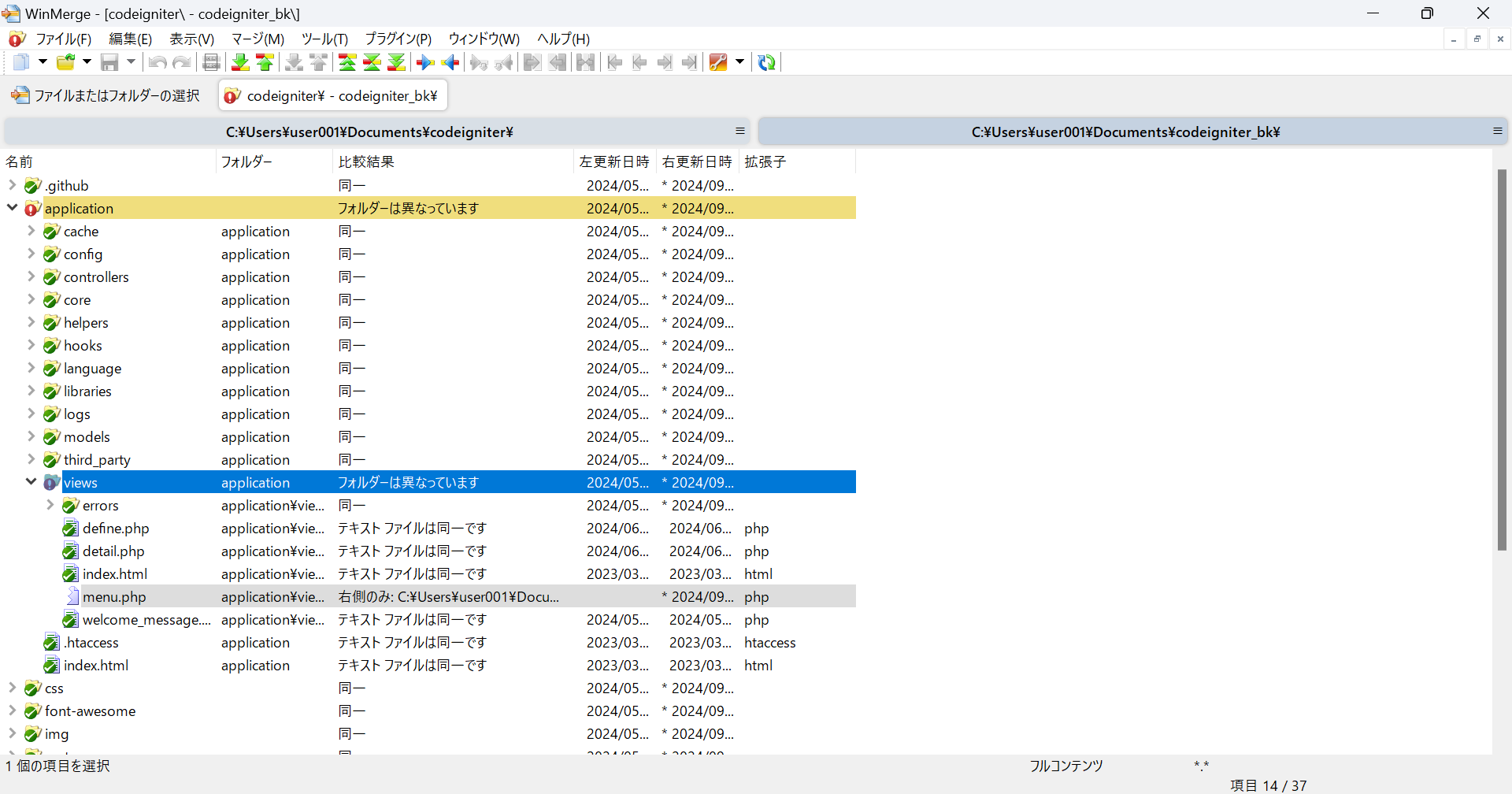Open the プラグイン menu
The width and height of the screenshot is (1512, 794).
click(x=397, y=39)
